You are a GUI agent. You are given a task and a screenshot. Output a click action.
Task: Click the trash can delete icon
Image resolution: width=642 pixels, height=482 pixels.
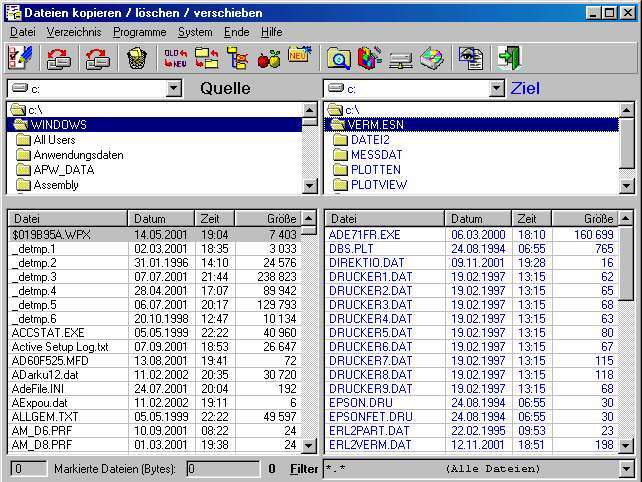pos(137,59)
